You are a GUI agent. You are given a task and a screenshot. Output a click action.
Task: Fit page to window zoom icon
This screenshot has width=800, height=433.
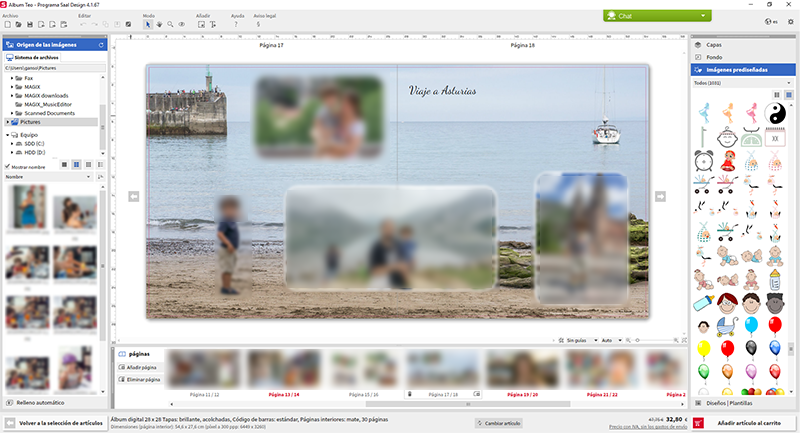click(x=684, y=340)
